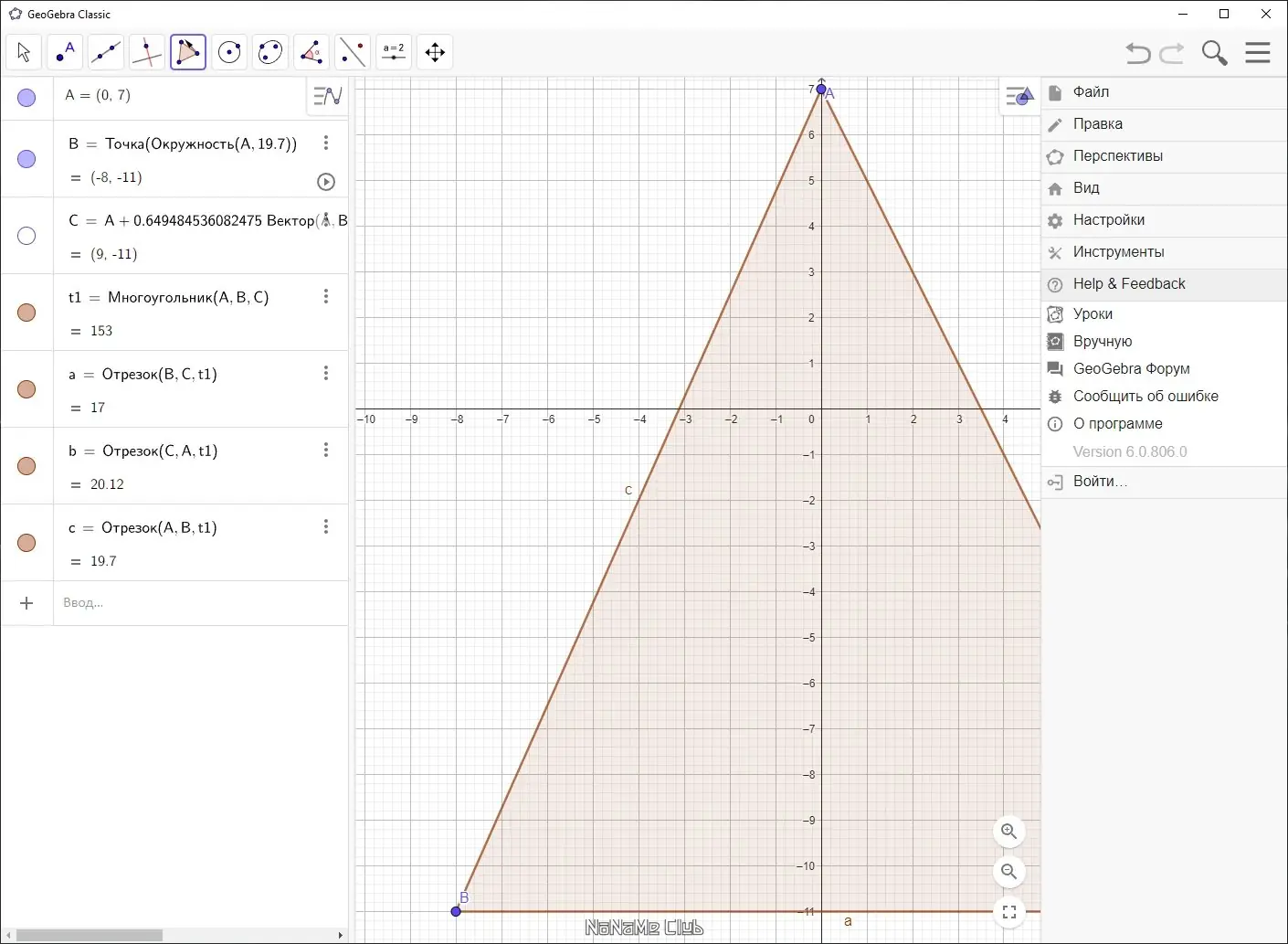Add a new algebra row with plus
The width and height of the screenshot is (1288, 944).
click(x=26, y=603)
